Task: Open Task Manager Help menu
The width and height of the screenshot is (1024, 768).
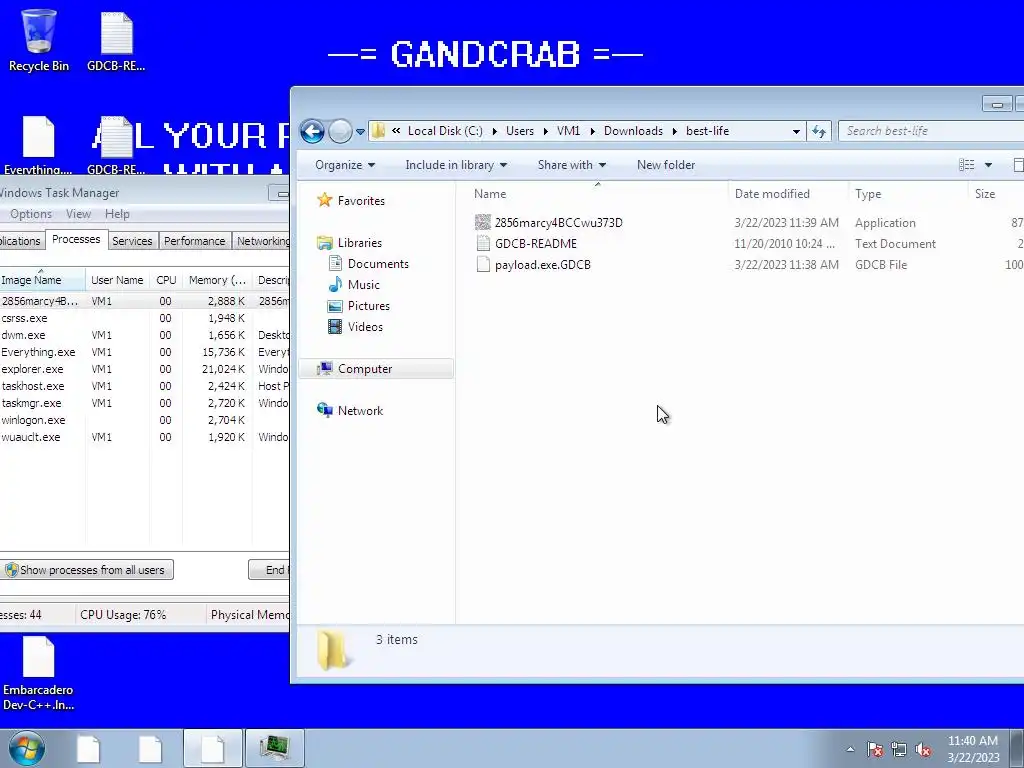Action: (118, 214)
